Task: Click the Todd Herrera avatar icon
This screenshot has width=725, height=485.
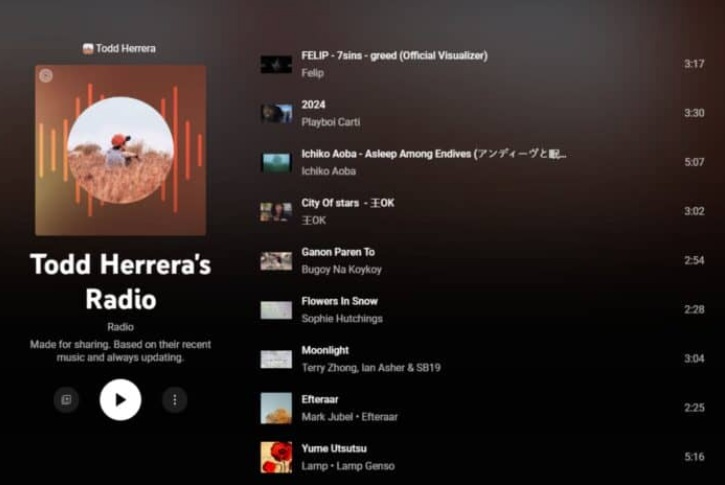Action: pos(88,48)
